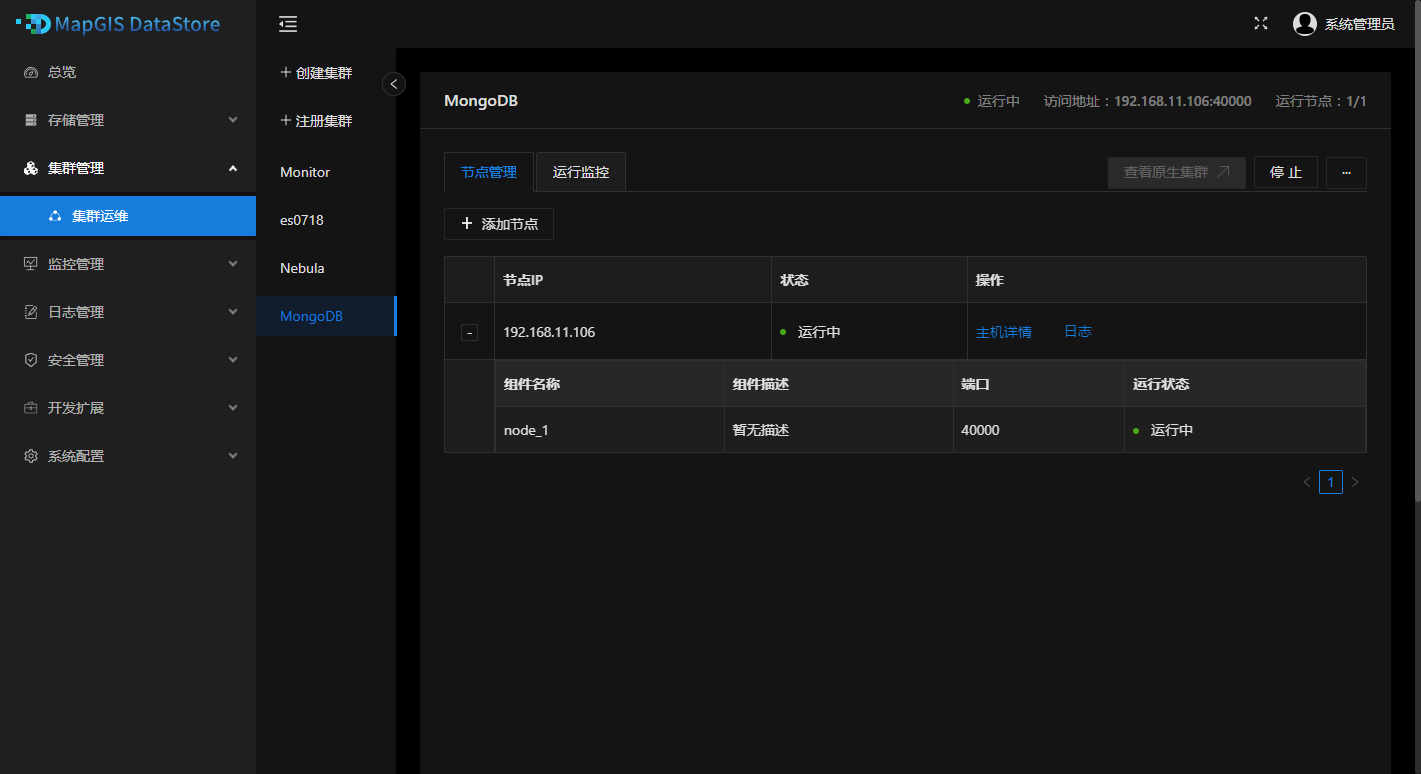Click the 安全管理 shield icon

[x=31, y=360]
